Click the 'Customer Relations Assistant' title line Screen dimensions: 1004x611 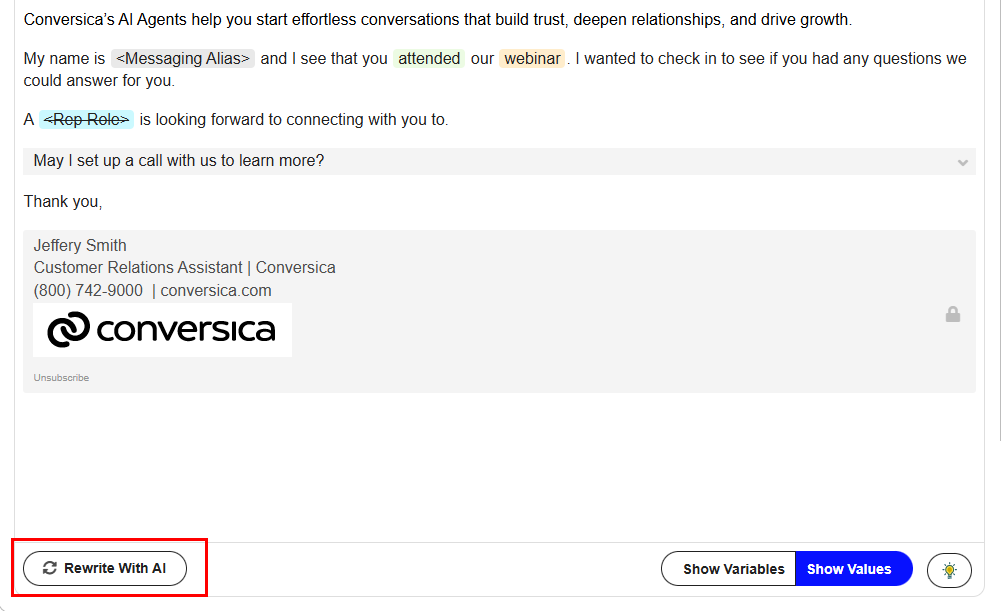click(138, 268)
